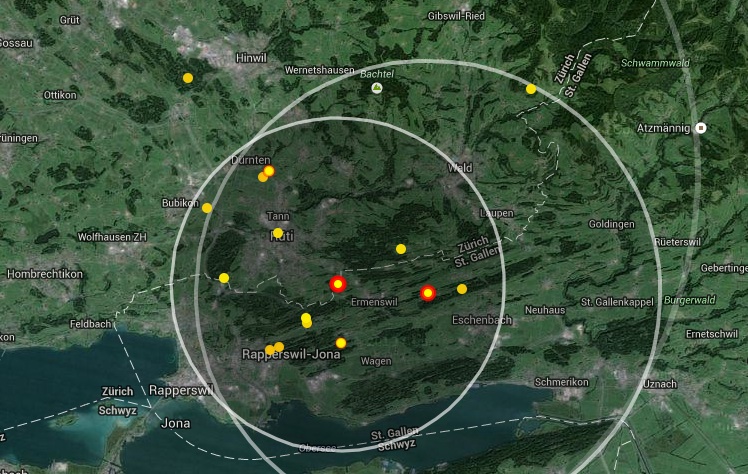Select the yellow marker south of Wald
Image resolution: width=748 pixels, height=474 pixels.
[401, 249]
